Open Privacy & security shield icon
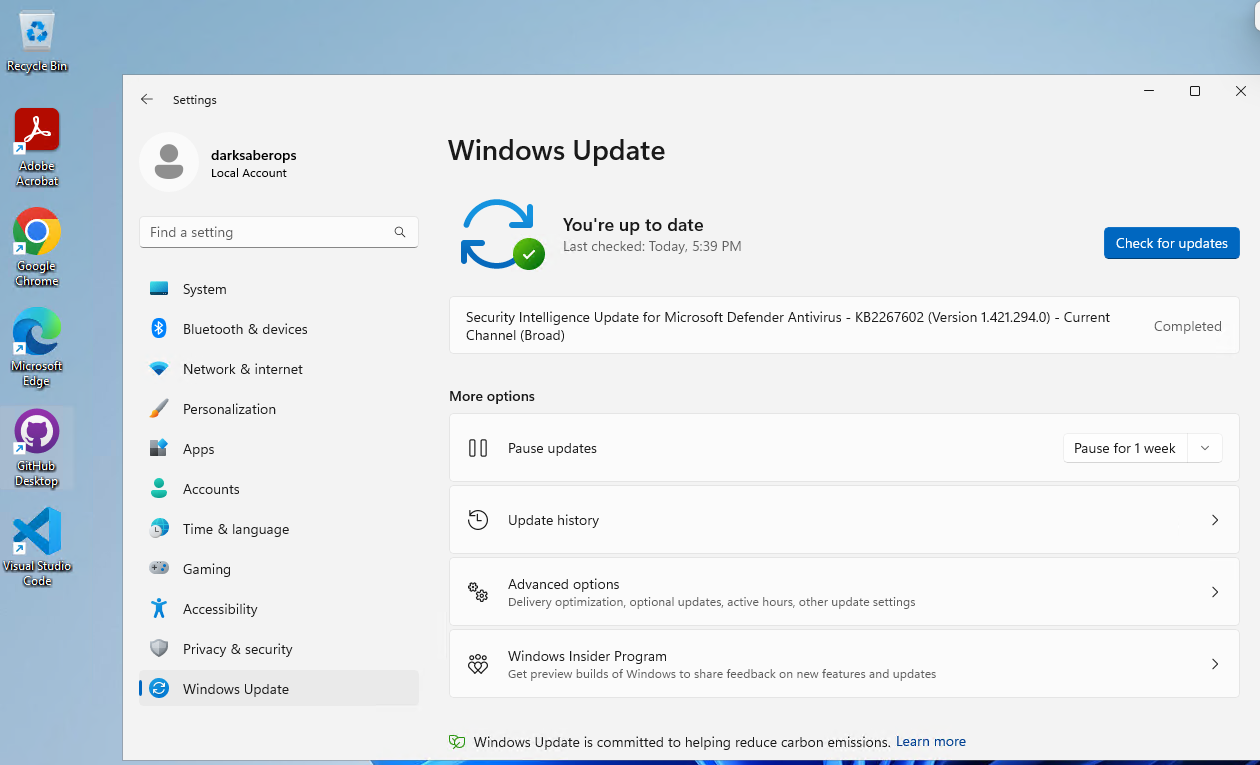The width and height of the screenshot is (1260, 765). pyautogui.click(x=160, y=648)
